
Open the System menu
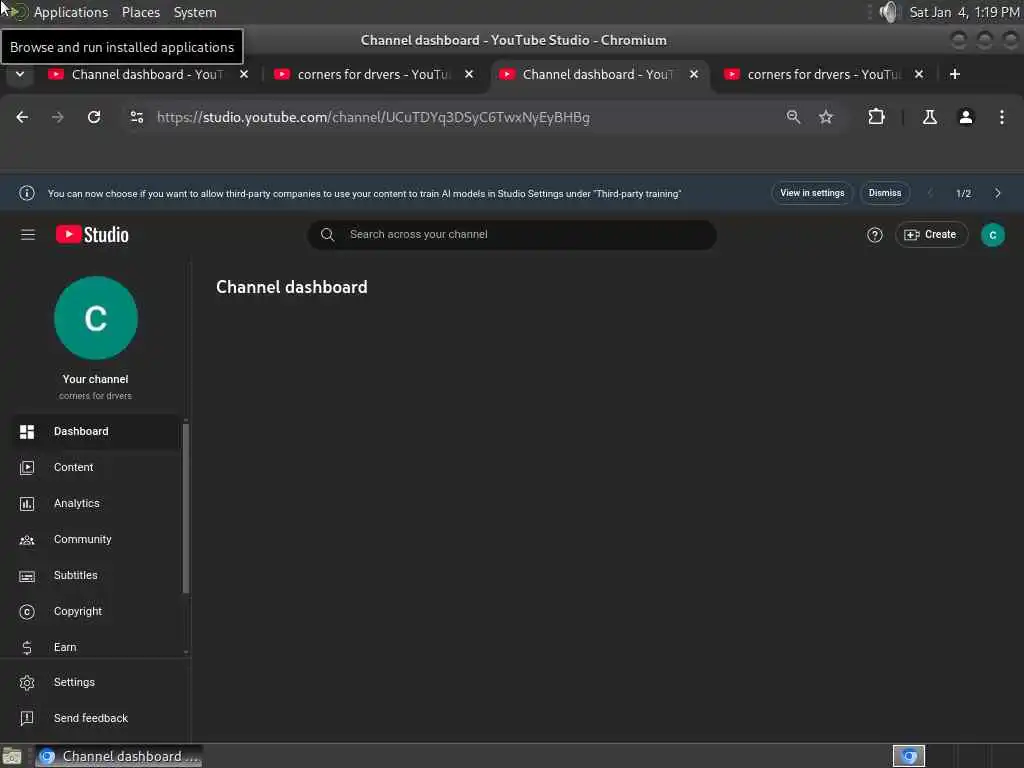195,12
